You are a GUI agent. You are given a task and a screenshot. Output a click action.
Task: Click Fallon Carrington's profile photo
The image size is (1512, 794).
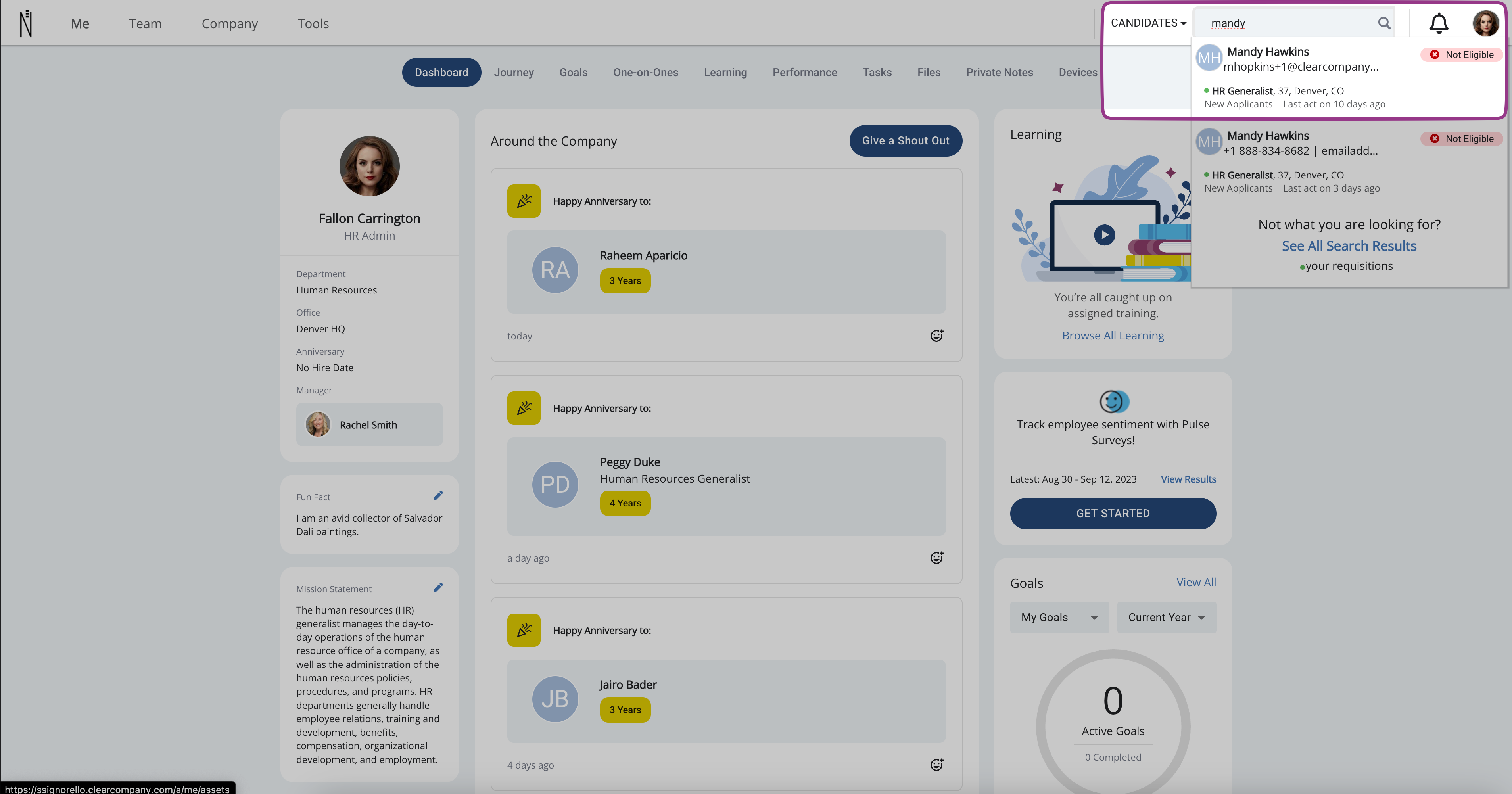(369, 166)
